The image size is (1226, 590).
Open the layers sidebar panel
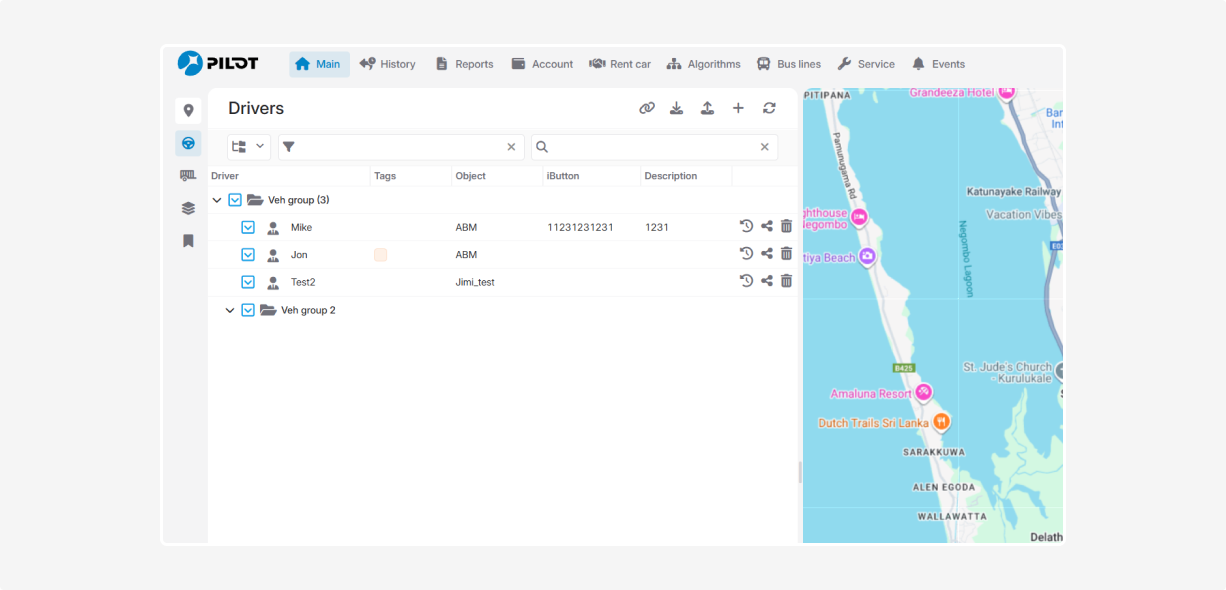[x=188, y=208]
